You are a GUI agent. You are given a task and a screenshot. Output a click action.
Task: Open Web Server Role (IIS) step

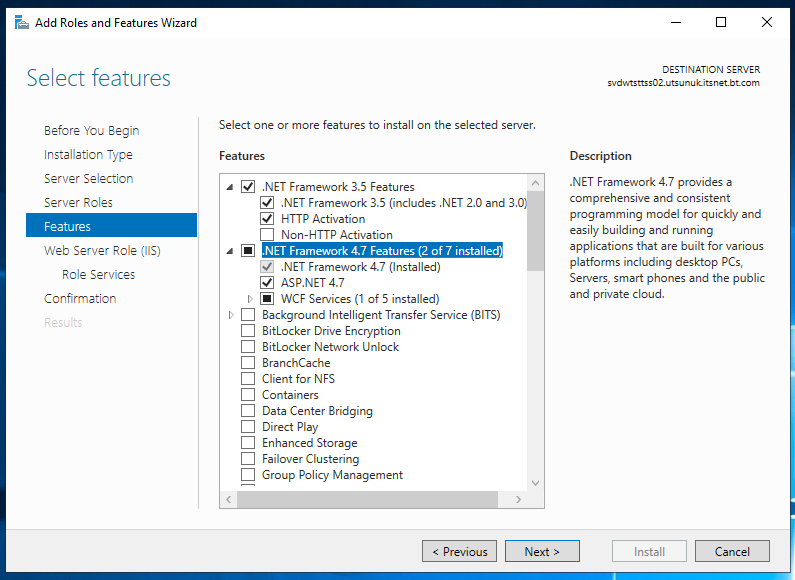tap(102, 250)
